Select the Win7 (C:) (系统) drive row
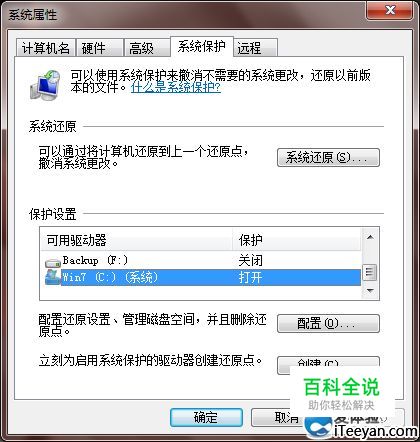Viewport: 420px width, 442px height. pos(201,277)
